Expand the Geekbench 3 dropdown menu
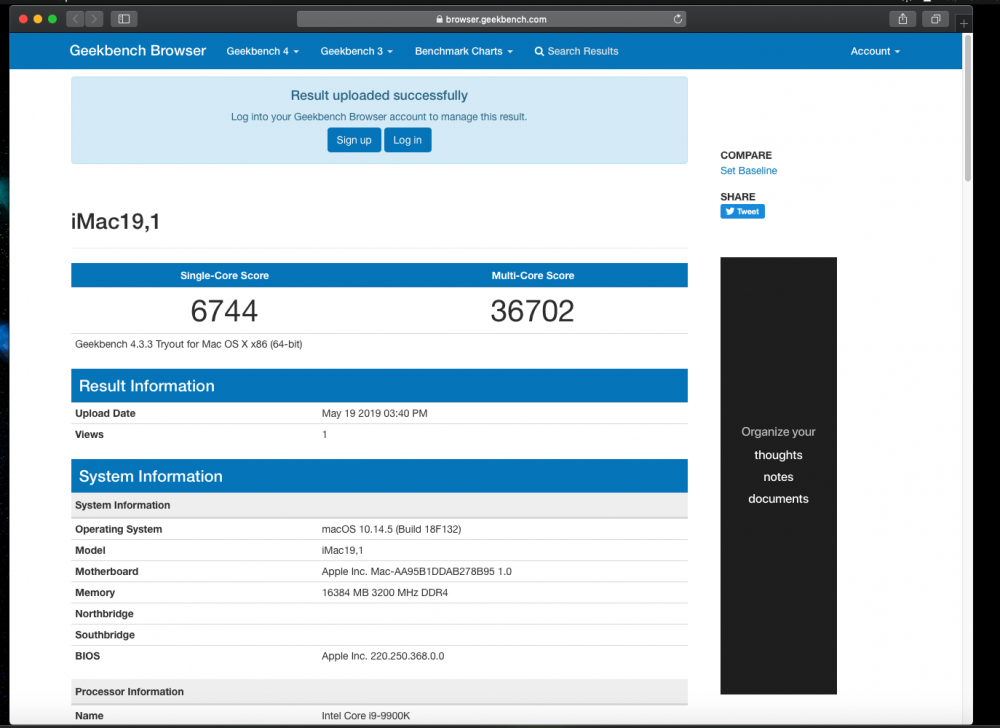Viewport: 1000px width, 728px height. (x=357, y=51)
